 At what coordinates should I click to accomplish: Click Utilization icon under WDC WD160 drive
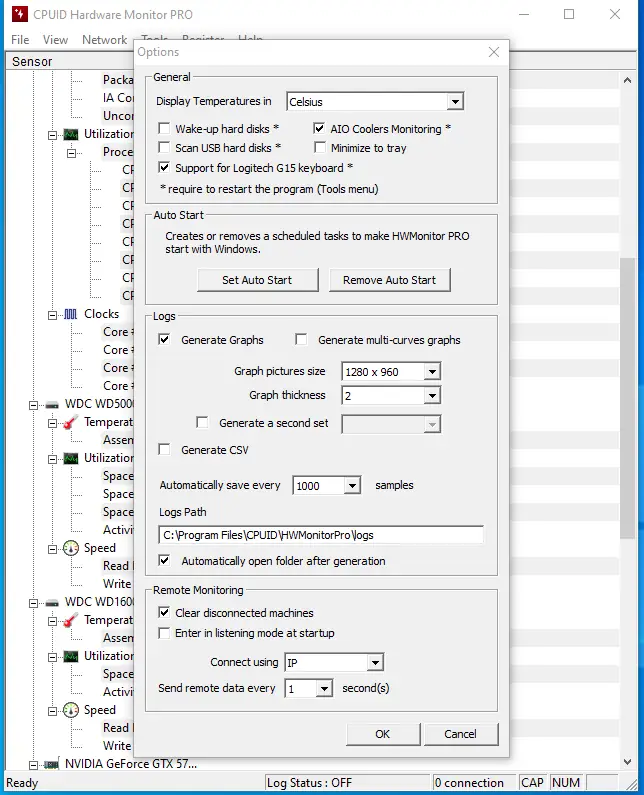[71, 656]
